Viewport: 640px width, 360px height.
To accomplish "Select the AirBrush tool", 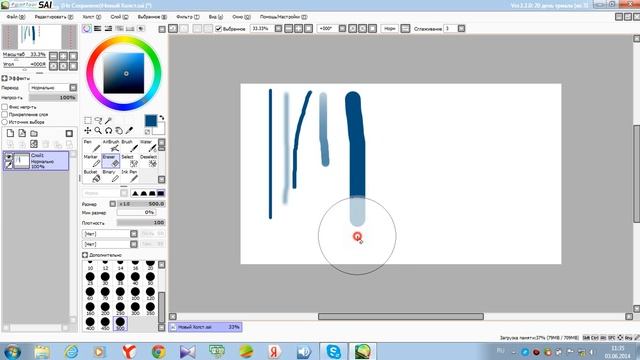I will click(111, 145).
